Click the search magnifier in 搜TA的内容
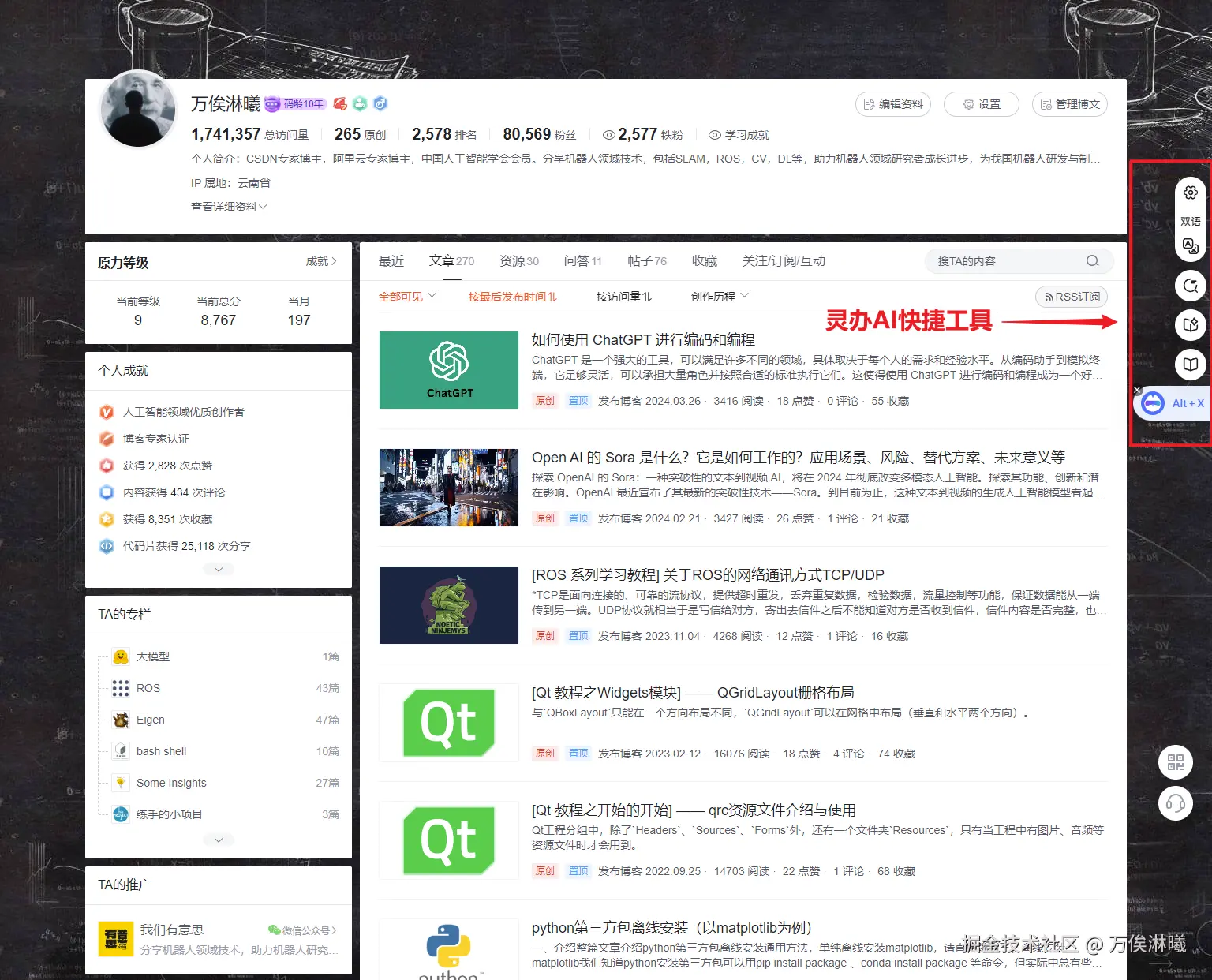The width and height of the screenshot is (1212, 980). pos(1092,261)
